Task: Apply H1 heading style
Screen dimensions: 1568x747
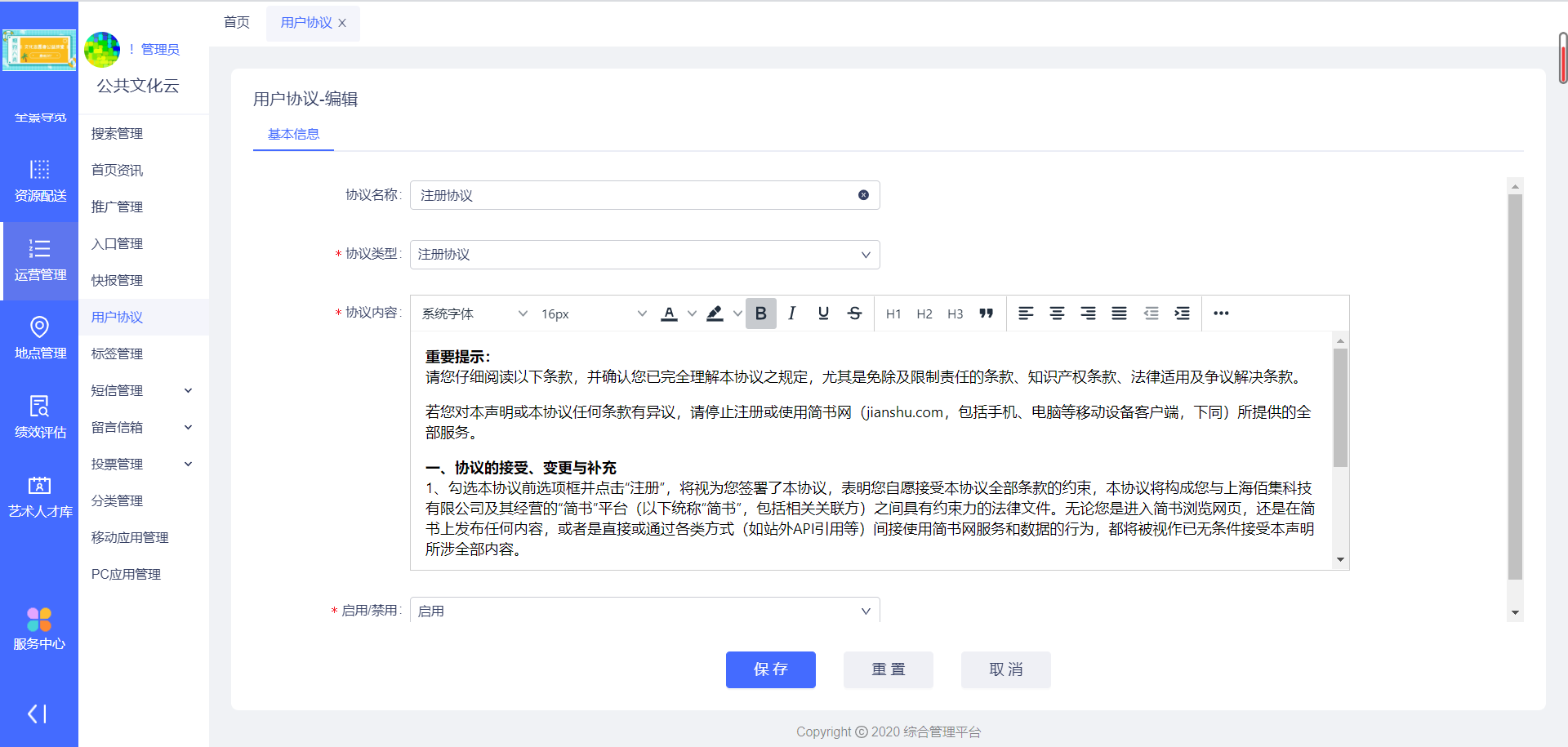Action: click(x=893, y=313)
